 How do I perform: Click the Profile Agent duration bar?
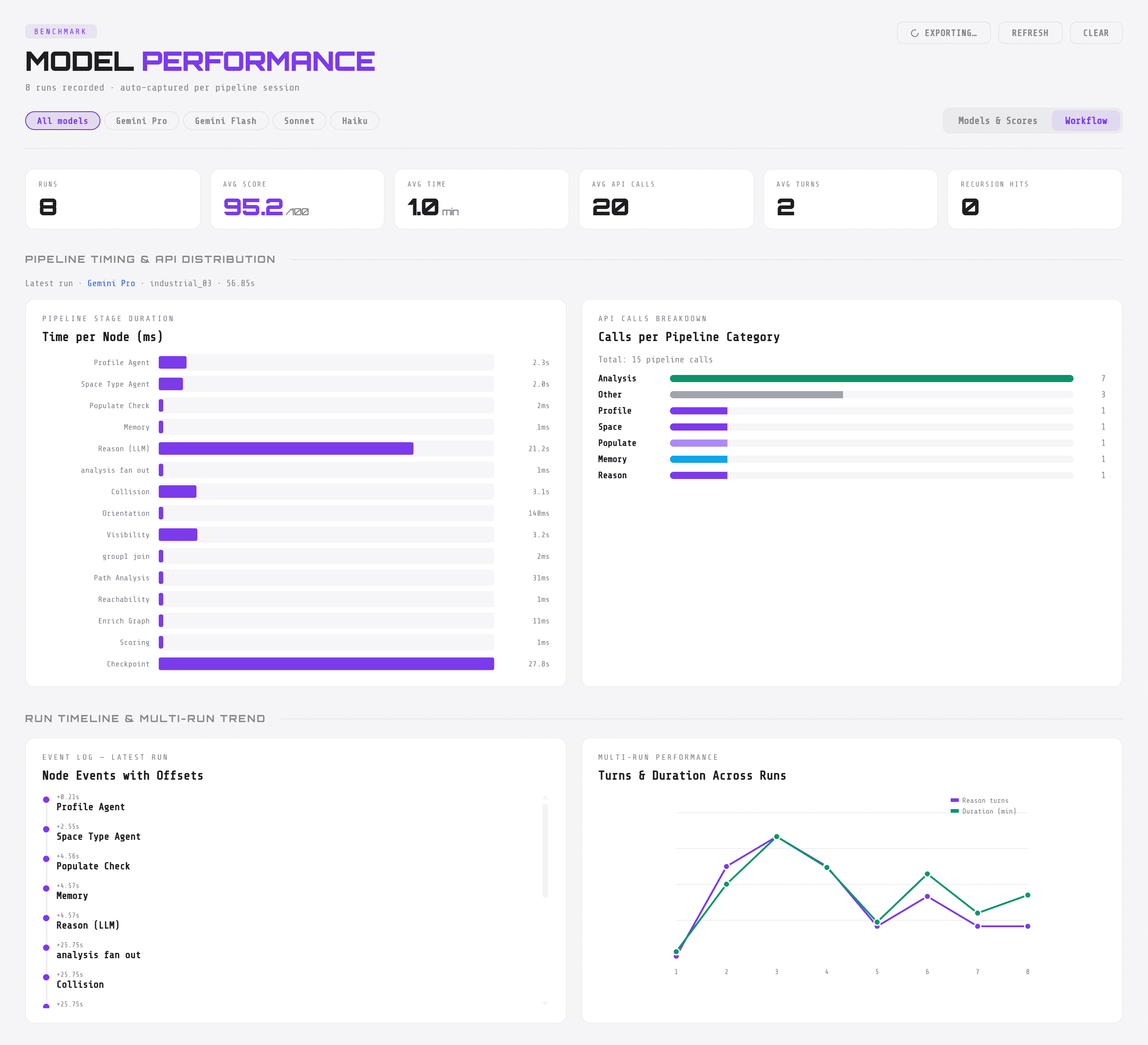click(172, 362)
